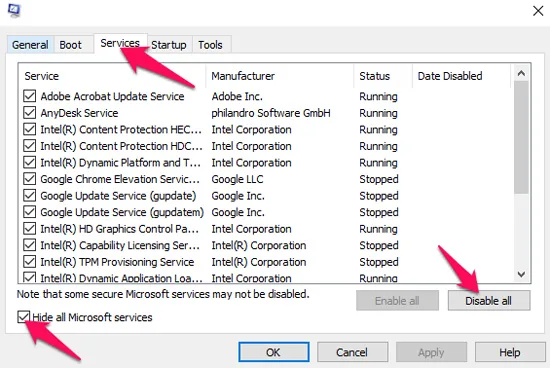Select the Google LLC manufacturer cell
This screenshot has height=368, width=550.
(x=237, y=179)
